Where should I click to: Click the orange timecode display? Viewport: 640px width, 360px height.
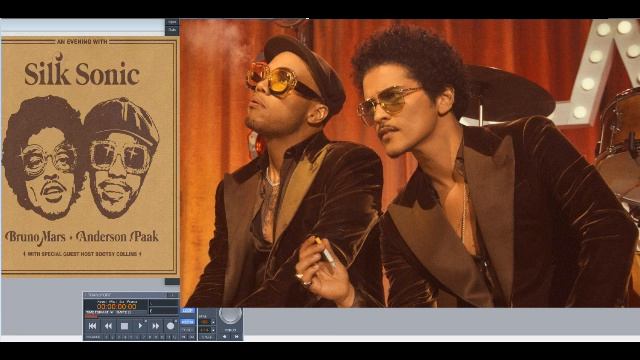point(117,307)
